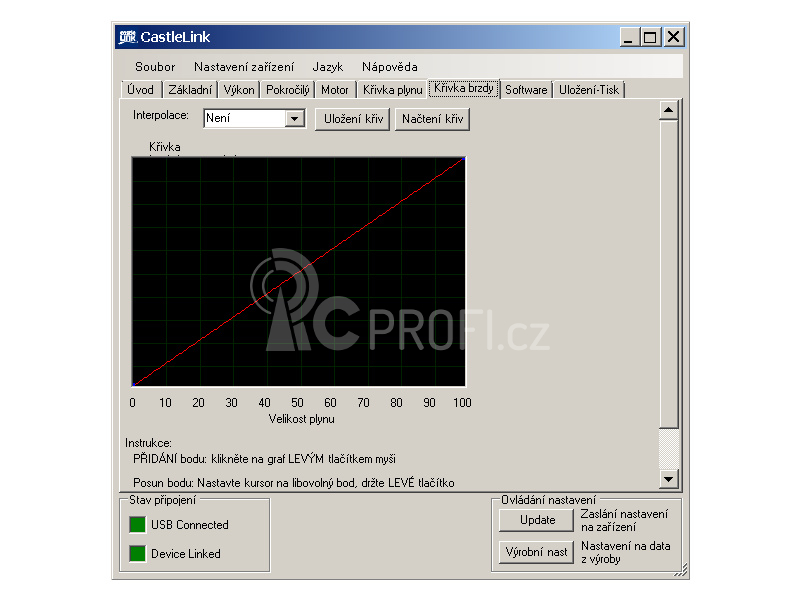Screen dimensions: 800x600
Task: Switch to the Pokročilý tab
Action: (287, 90)
